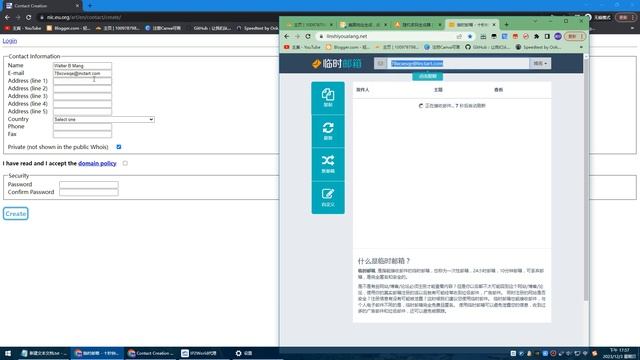Screen dimensions: 640x360
Task: Go back in the Contact Creation window
Action: point(7,17)
